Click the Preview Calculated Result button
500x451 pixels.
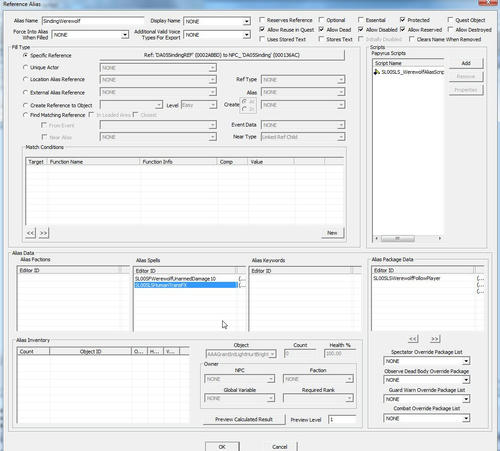click(x=244, y=419)
